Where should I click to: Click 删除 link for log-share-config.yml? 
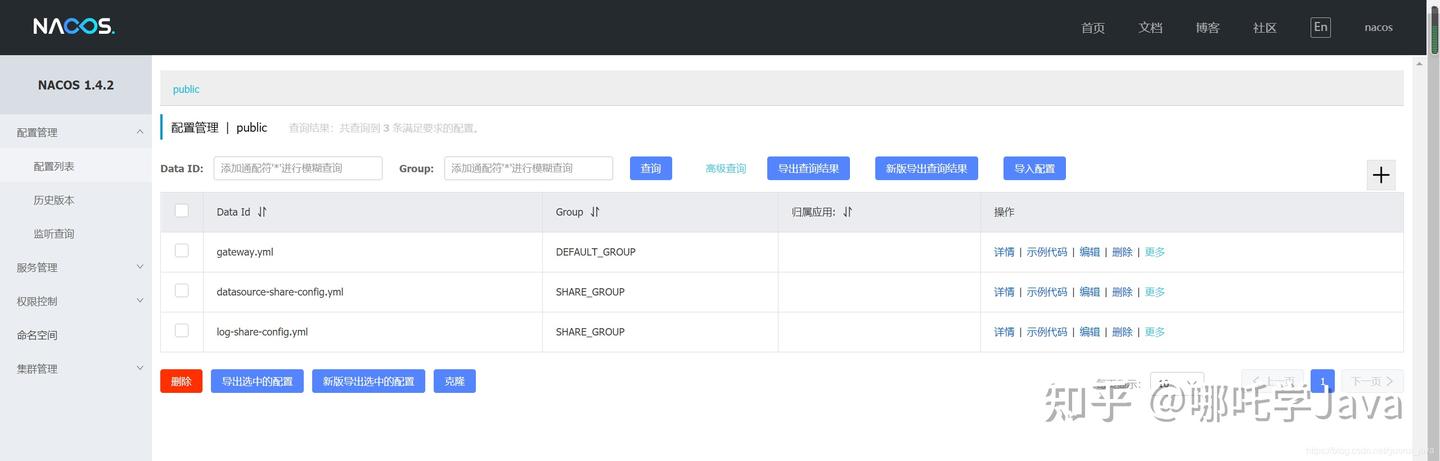tap(1122, 332)
